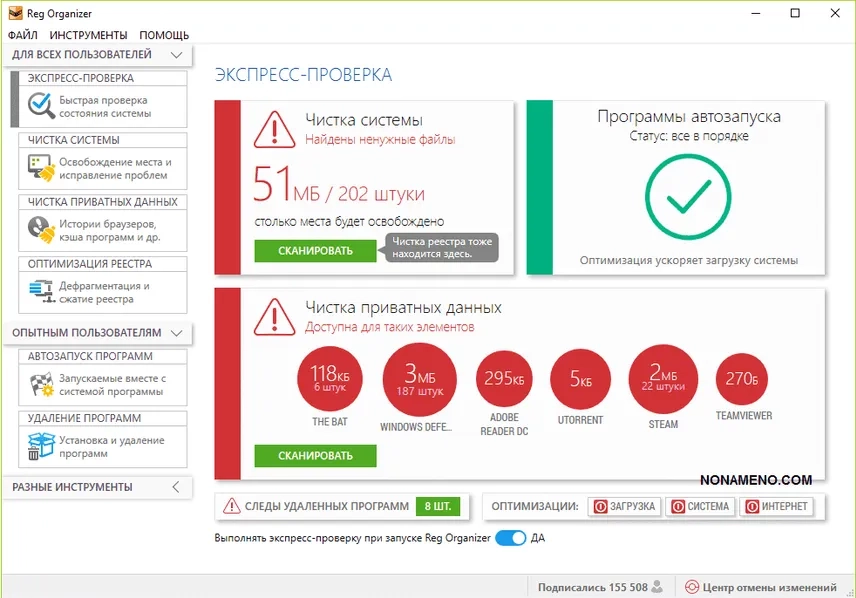The height and width of the screenshot is (598, 856).
Task: Toggle the ИНТЕРНЕТ optimization button
Action: pyautogui.click(x=776, y=507)
